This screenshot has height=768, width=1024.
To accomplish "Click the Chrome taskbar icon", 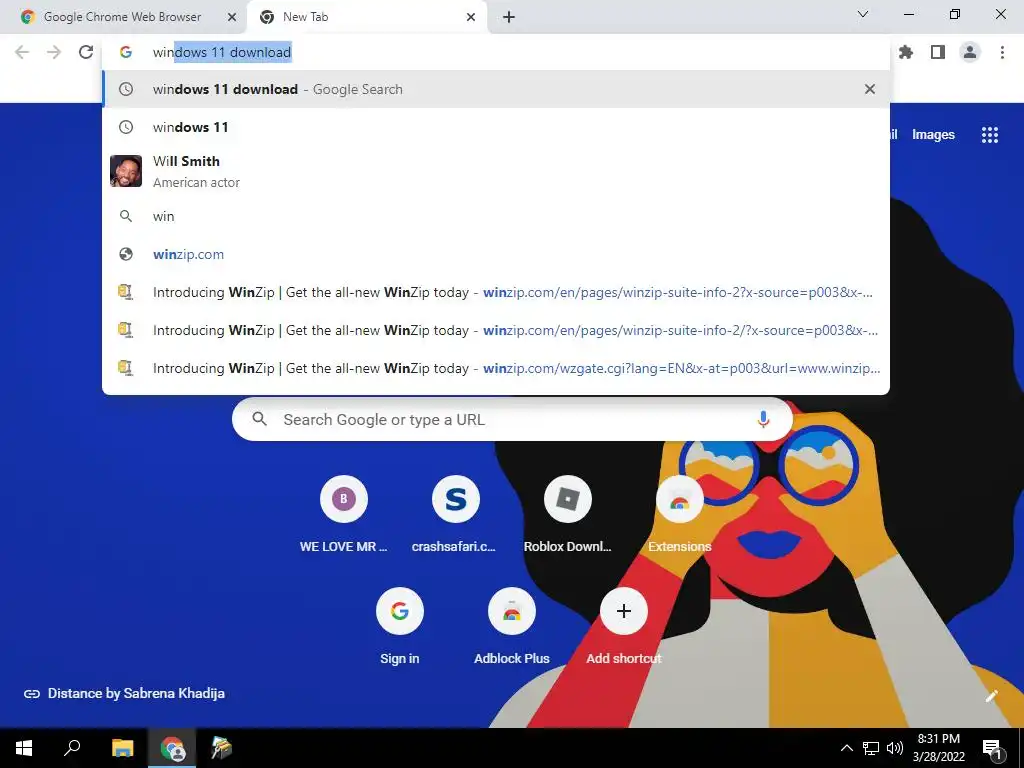I will coord(172,748).
